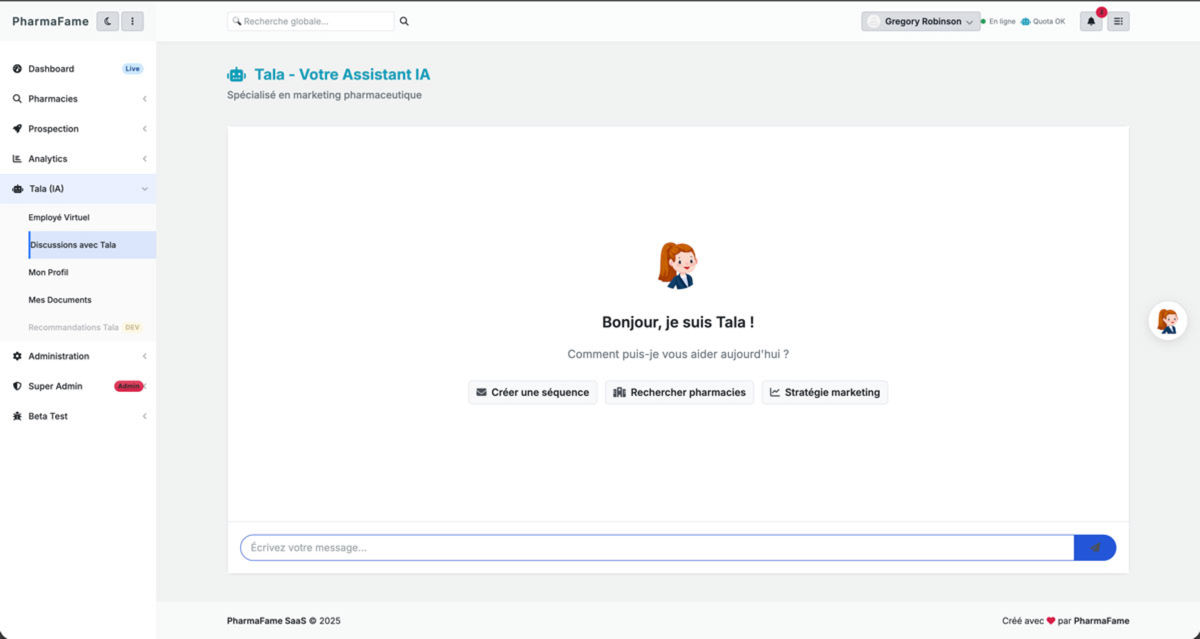Image resolution: width=1200 pixels, height=639 pixels.
Task: Open Analytics via its chart icon
Action: pos(17,158)
